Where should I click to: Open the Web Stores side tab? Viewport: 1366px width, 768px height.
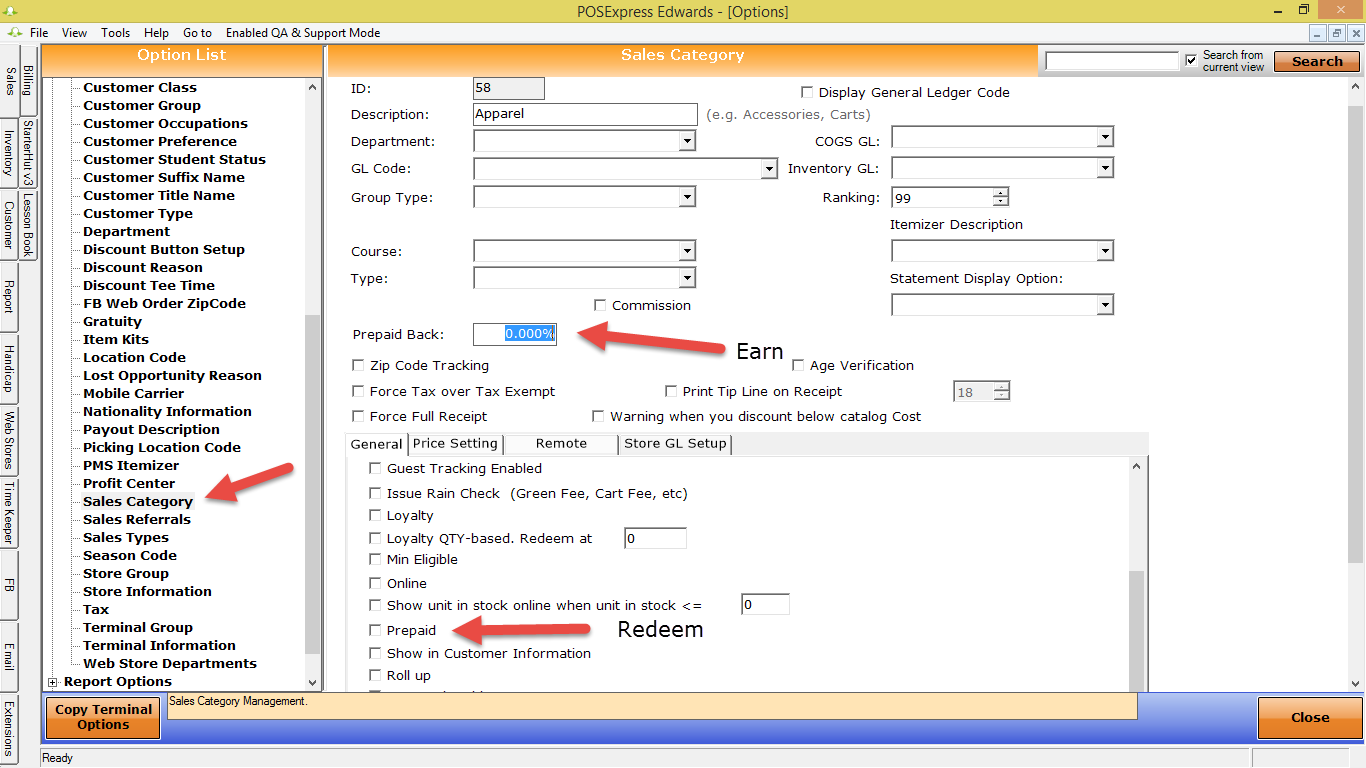[10, 440]
